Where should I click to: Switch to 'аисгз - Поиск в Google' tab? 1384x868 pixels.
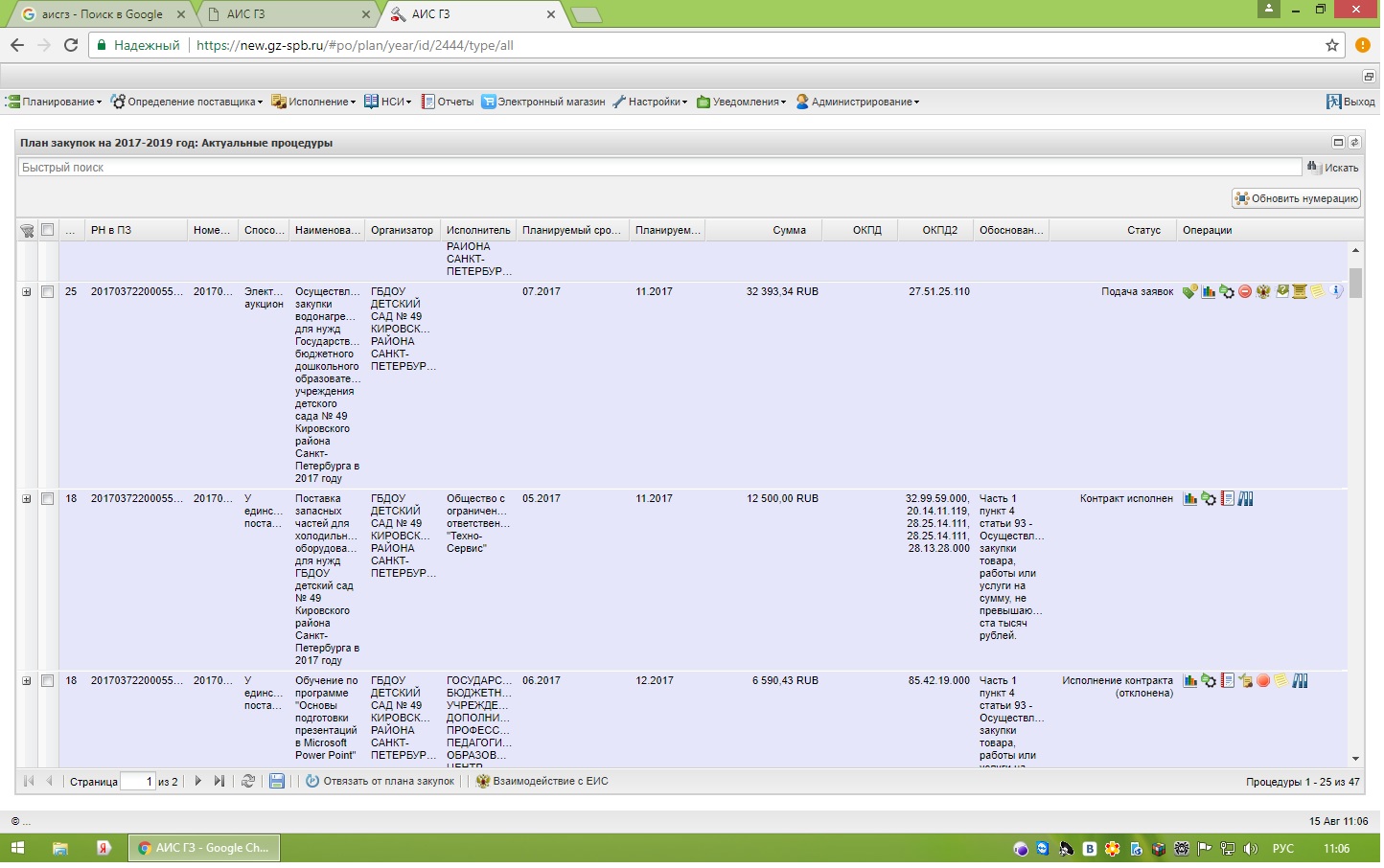[x=103, y=14]
